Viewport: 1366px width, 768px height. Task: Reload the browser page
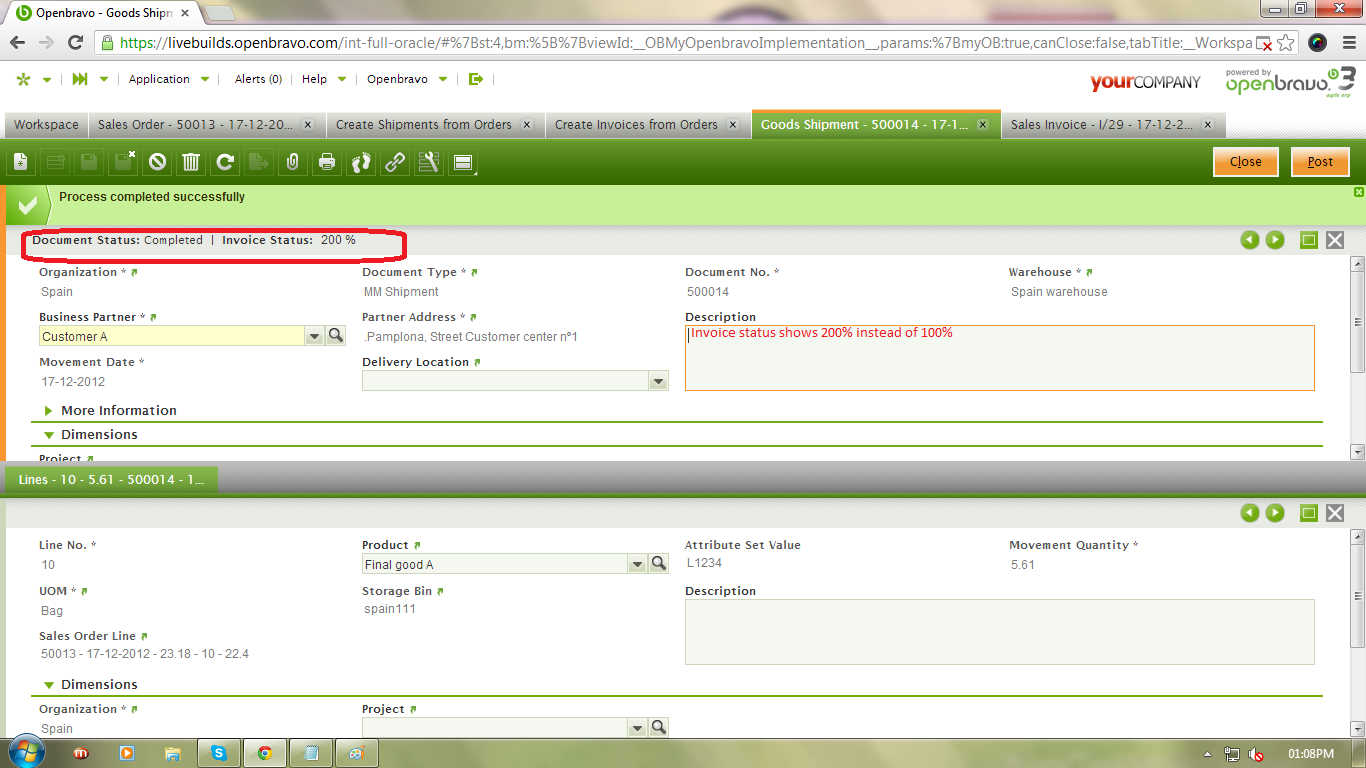[75, 43]
